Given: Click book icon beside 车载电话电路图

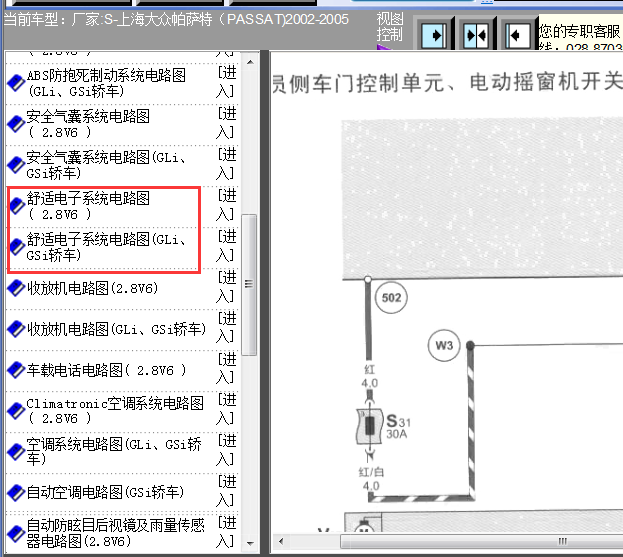Looking at the screenshot, I should [x=16, y=370].
